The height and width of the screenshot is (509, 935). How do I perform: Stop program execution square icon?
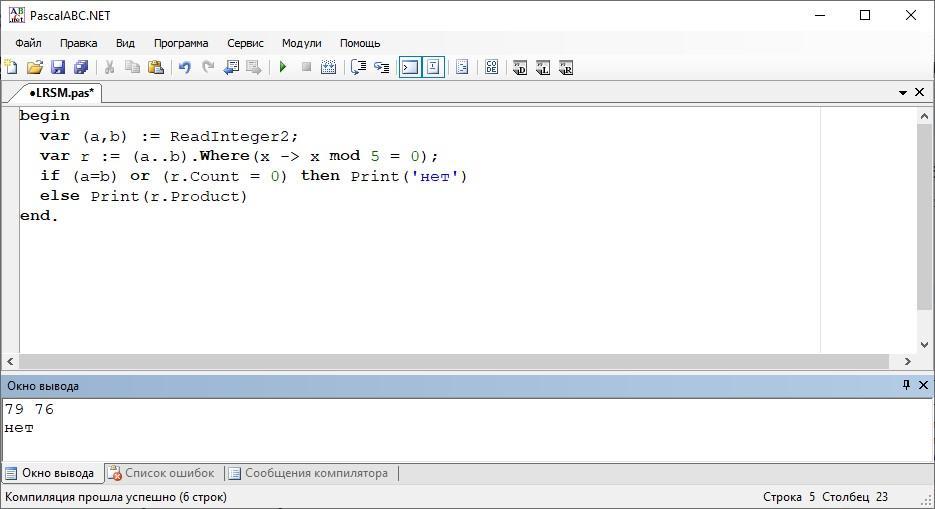pos(306,67)
